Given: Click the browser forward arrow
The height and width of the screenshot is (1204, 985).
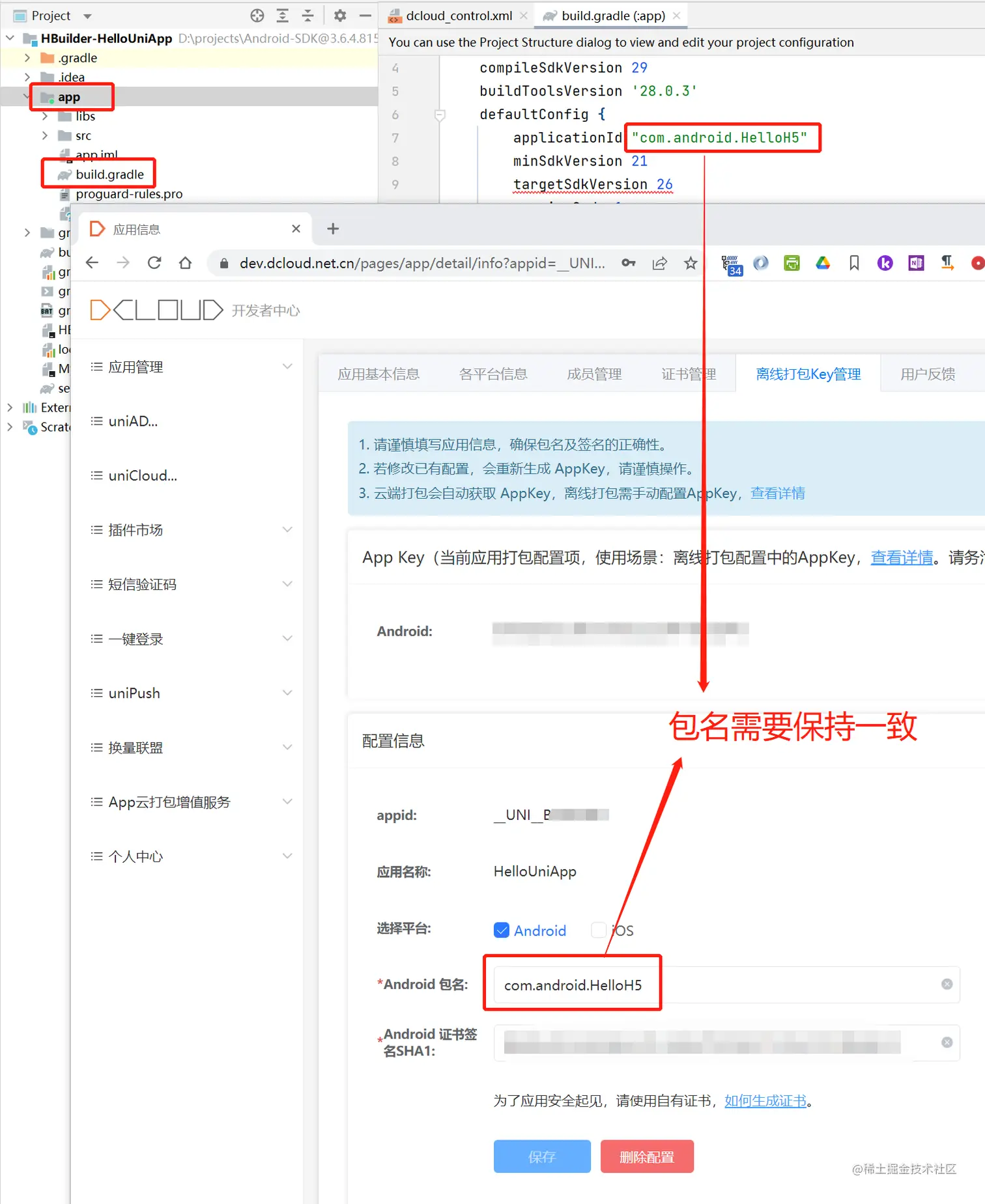Looking at the screenshot, I should click(x=123, y=262).
